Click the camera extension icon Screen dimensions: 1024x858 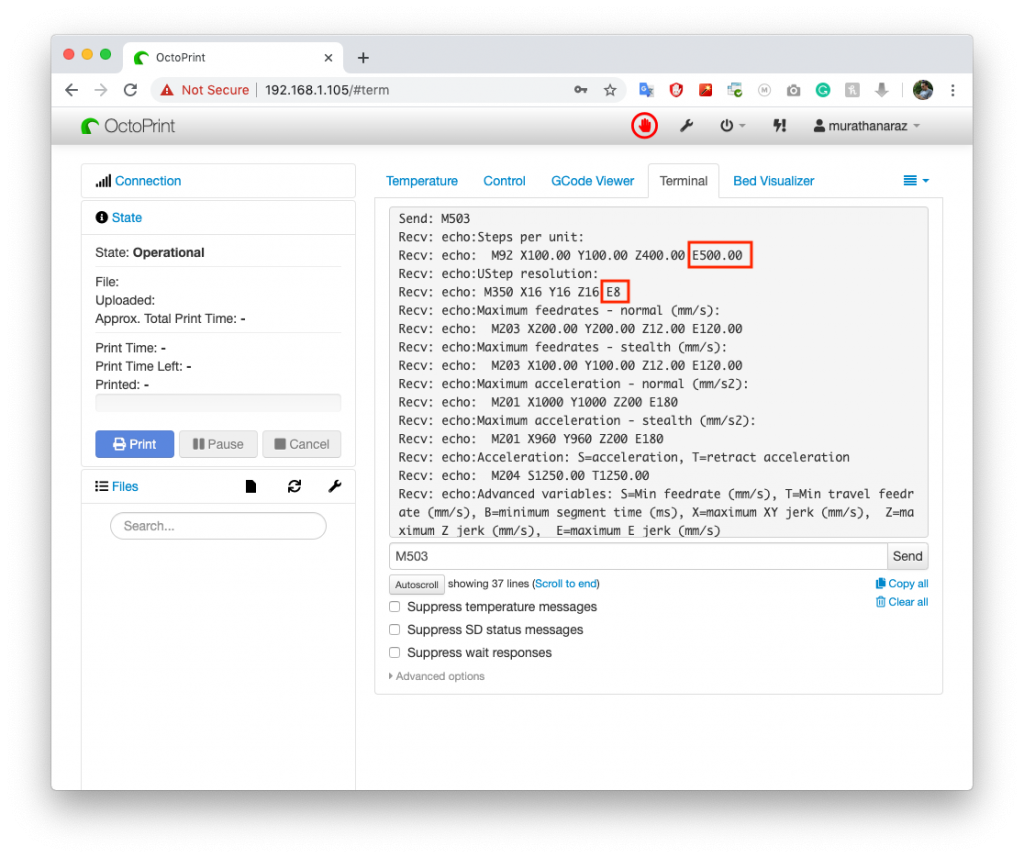point(793,90)
